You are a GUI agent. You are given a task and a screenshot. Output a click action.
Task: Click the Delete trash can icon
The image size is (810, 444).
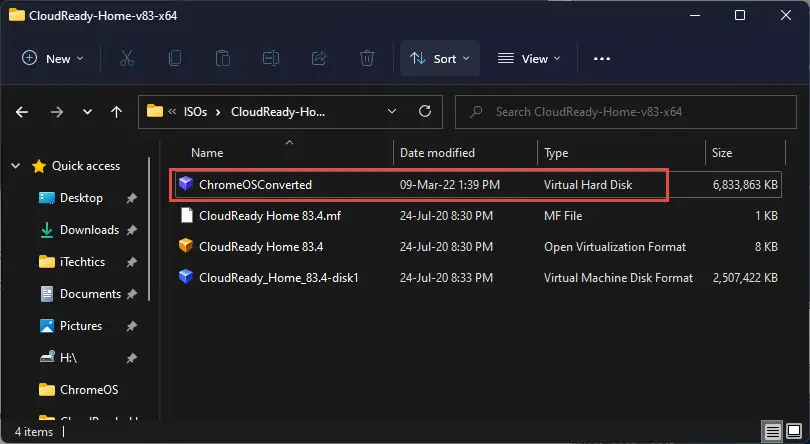coord(367,58)
